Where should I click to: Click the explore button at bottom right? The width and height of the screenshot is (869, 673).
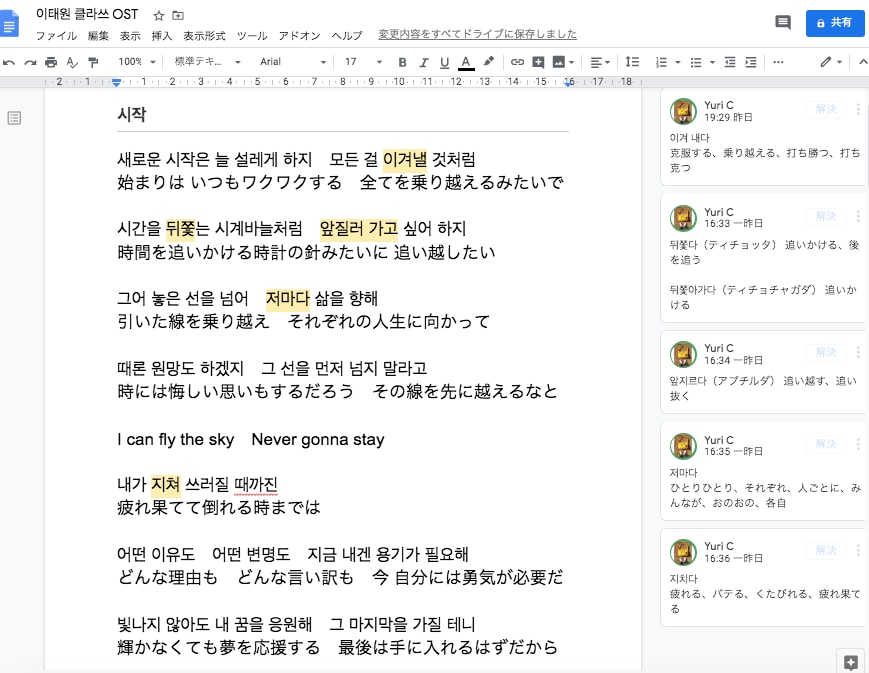851,662
